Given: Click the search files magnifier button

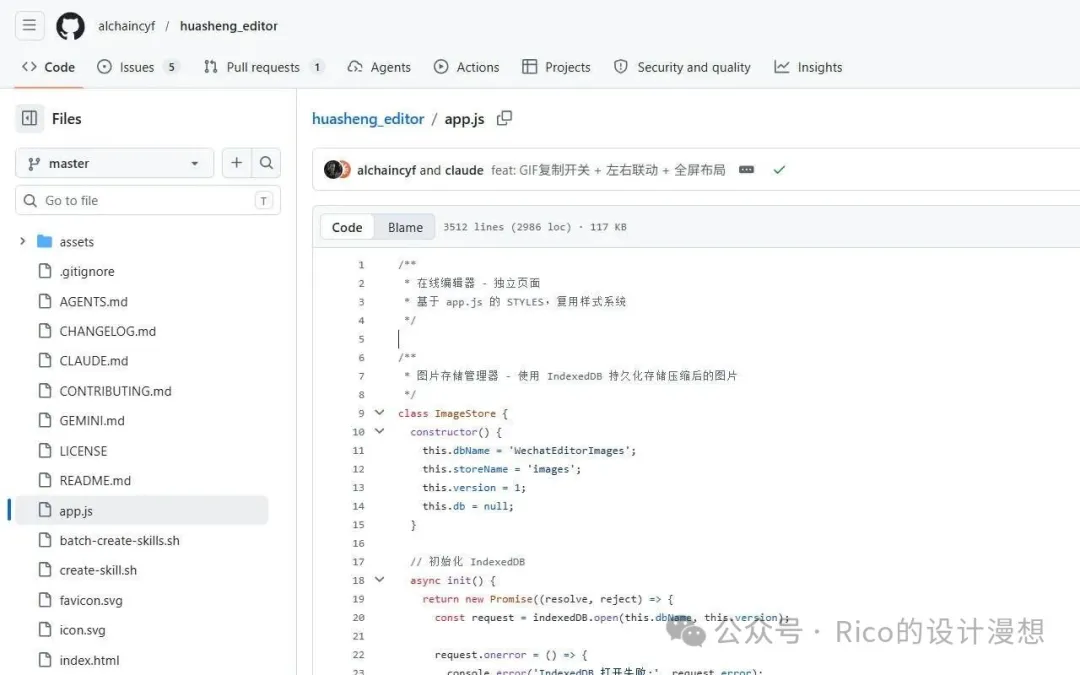Looking at the screenshot, I should pos(267,163).
